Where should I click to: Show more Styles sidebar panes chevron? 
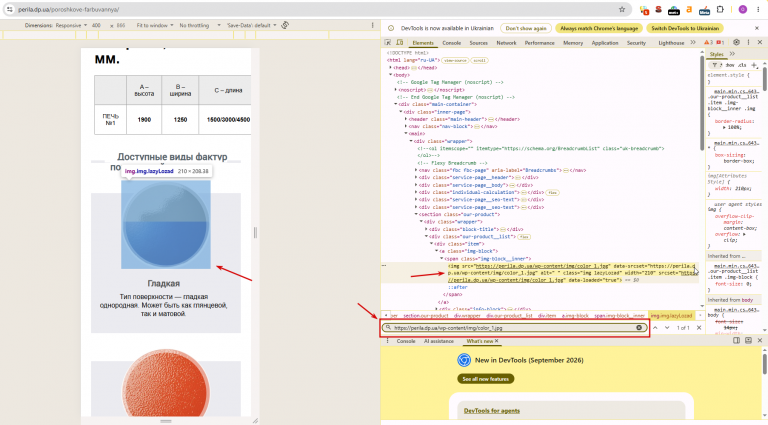pyautogui.click(x=732, y=54)
